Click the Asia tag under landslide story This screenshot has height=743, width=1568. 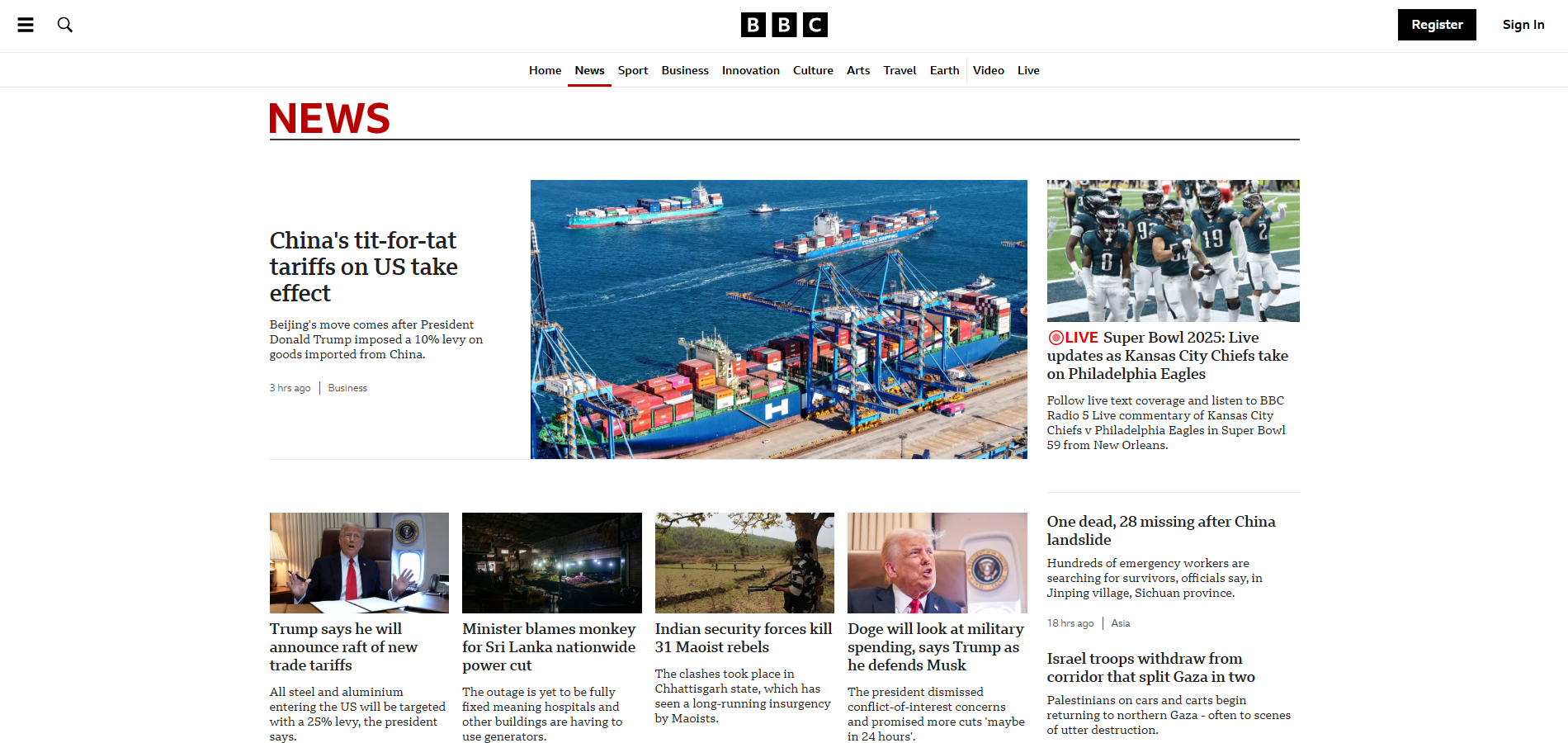point(1120,623)
